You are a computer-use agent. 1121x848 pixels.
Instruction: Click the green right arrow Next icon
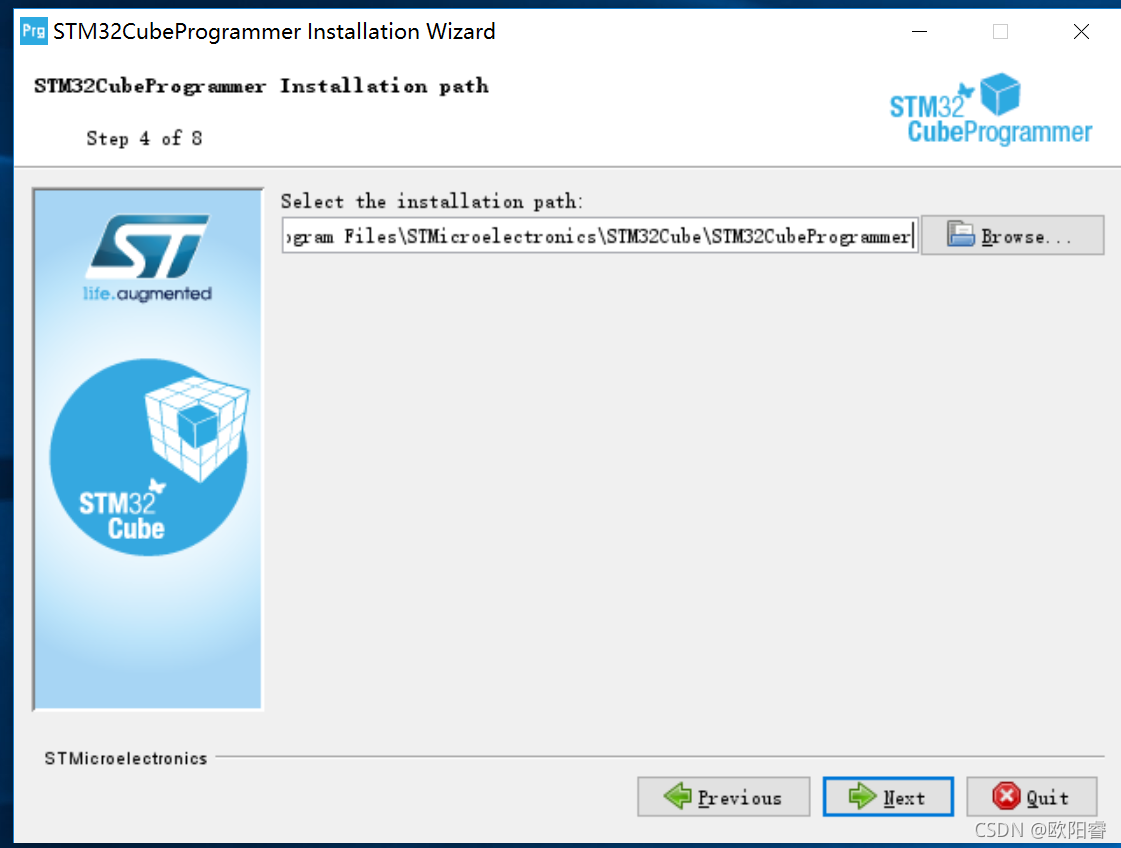pyautogui.click(x=862, y=796)
